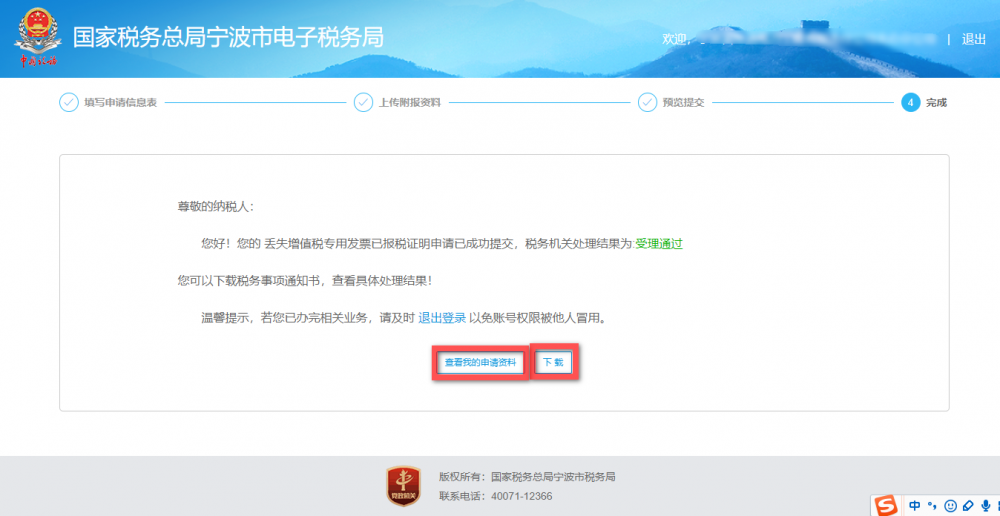
Task: Go to the 填写申请信息表 step
Action: pyautogui.click(x=121, y=103)
